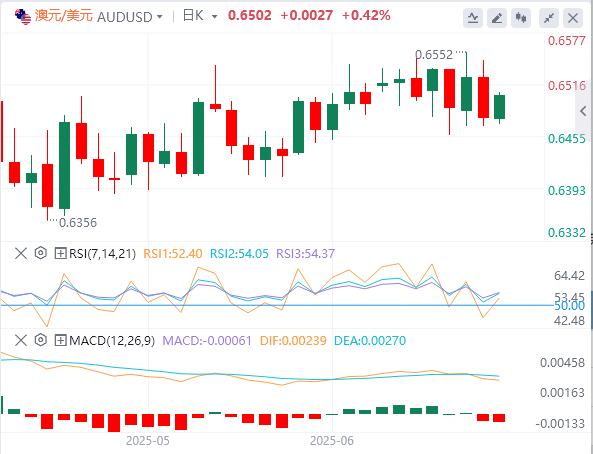The height and width of the screenshot is (454, 593).
Task: Open RSI indicator settings gear
Action: coord(40,253)
